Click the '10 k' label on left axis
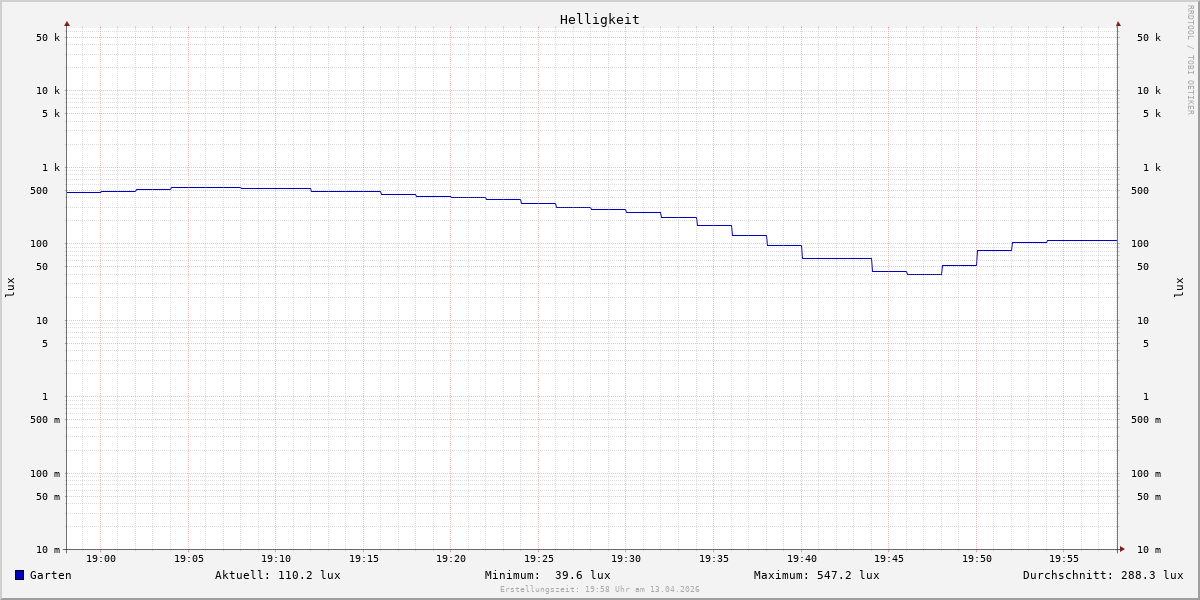 48,91
